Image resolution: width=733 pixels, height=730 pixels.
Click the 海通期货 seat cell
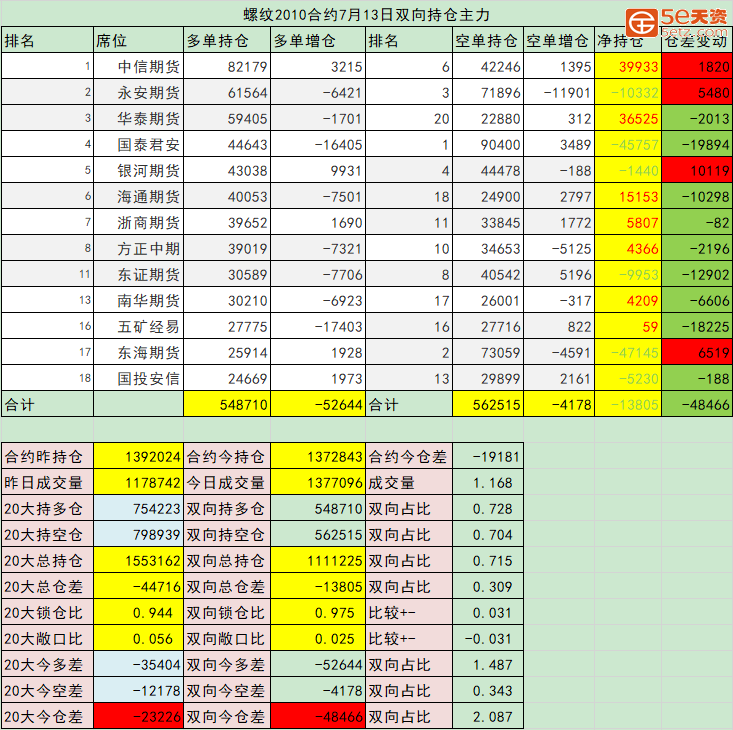[138, 196]
